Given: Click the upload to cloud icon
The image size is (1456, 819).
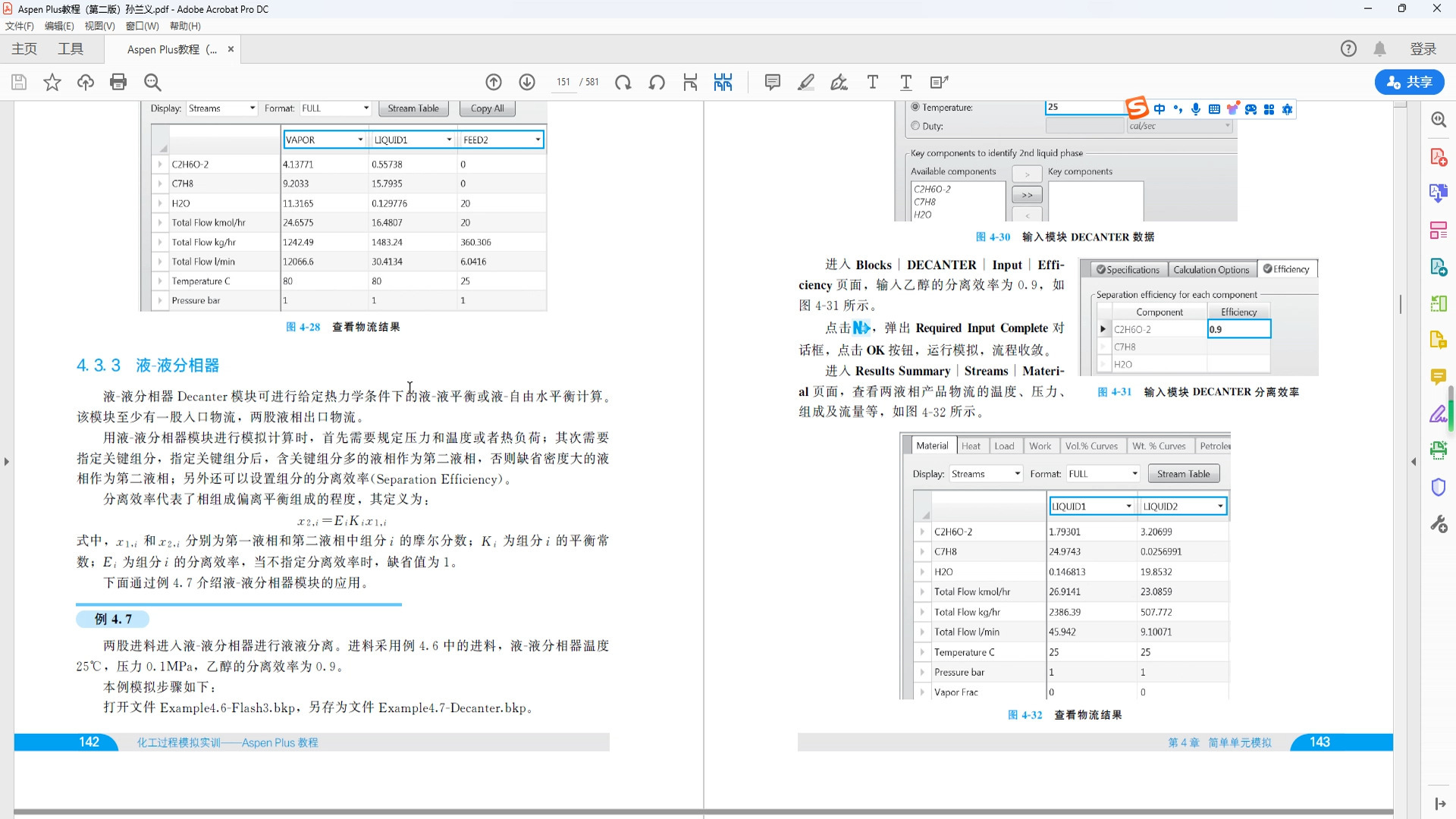Looking at the screenshot, I should pos(86,82).
